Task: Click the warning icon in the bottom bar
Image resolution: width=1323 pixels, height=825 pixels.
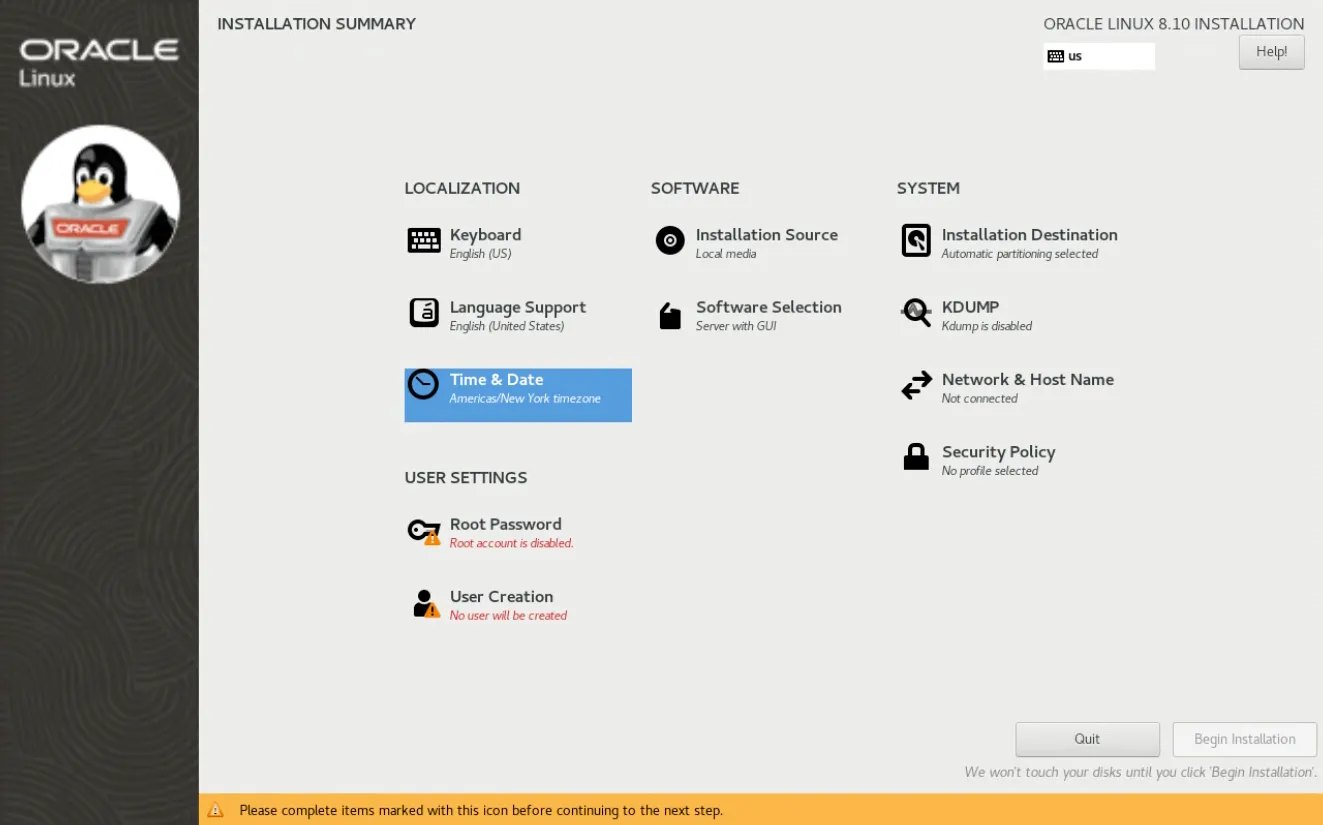Action: point(215,810)
